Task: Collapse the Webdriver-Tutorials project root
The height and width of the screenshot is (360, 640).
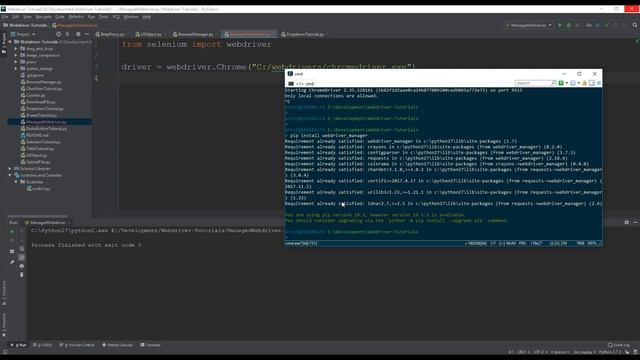Action: point(10,42)
